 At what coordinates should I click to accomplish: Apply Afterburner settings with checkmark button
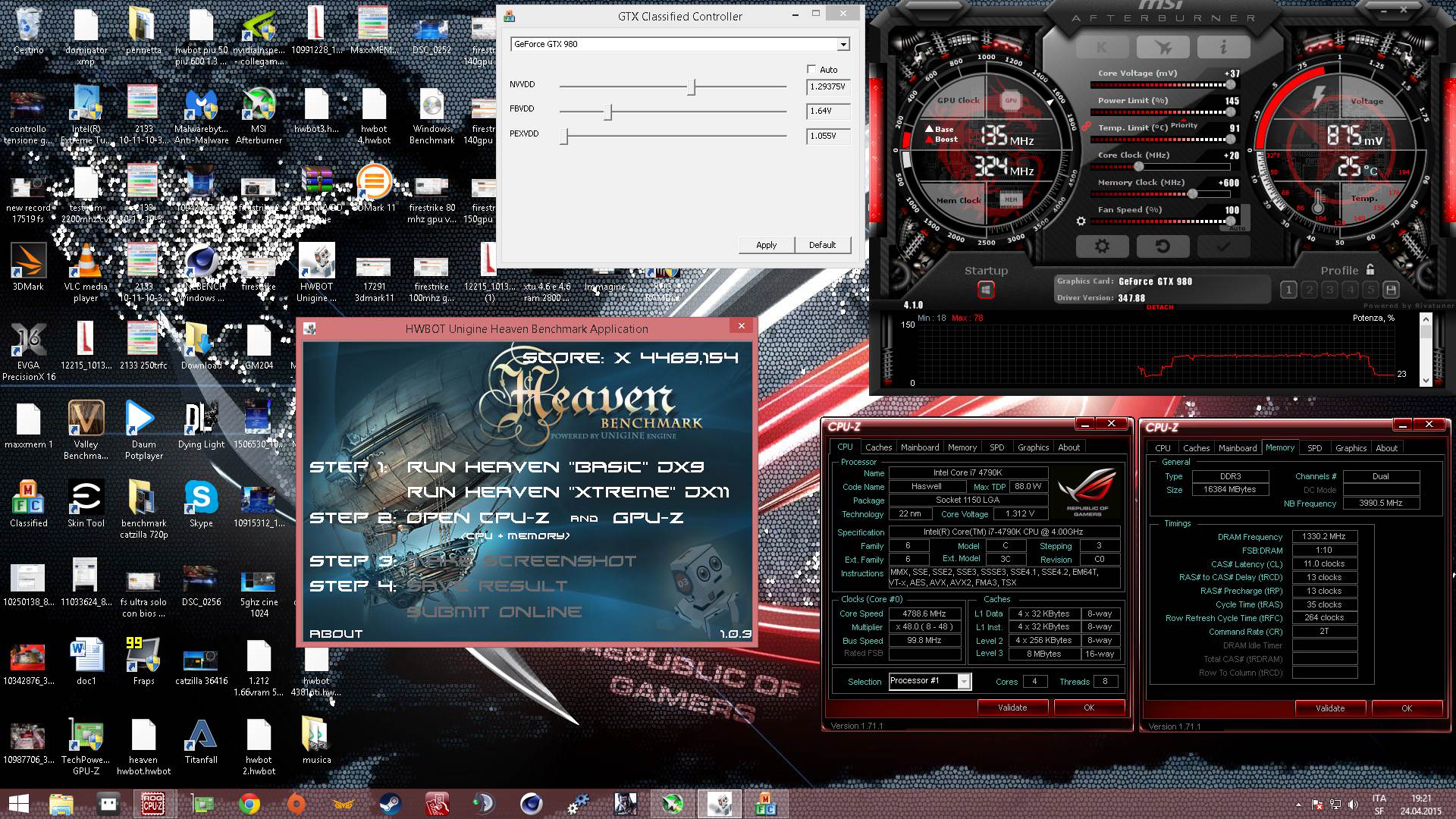point(1223,246)
